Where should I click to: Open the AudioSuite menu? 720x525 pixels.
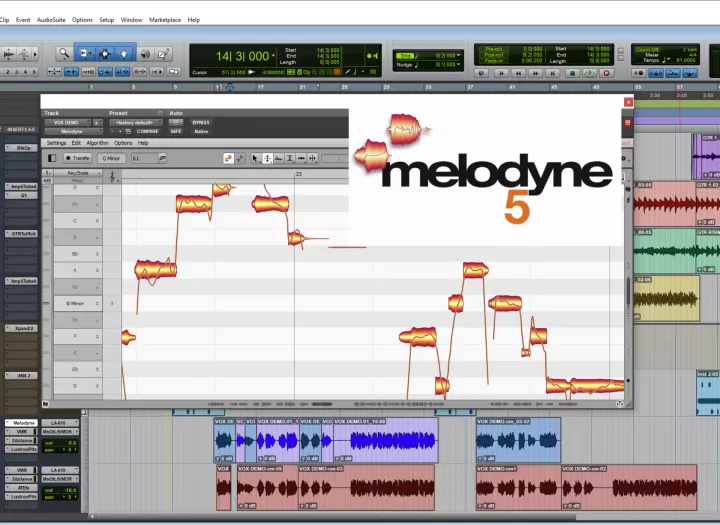tap(51, 20)
